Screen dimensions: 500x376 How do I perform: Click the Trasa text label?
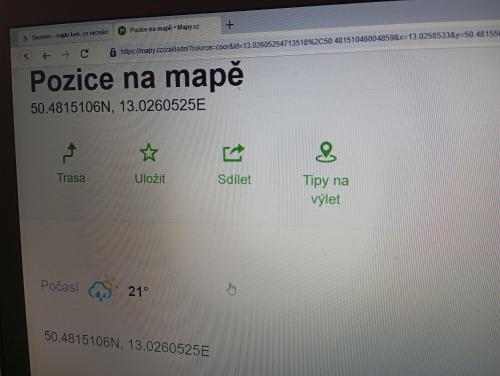71,178
